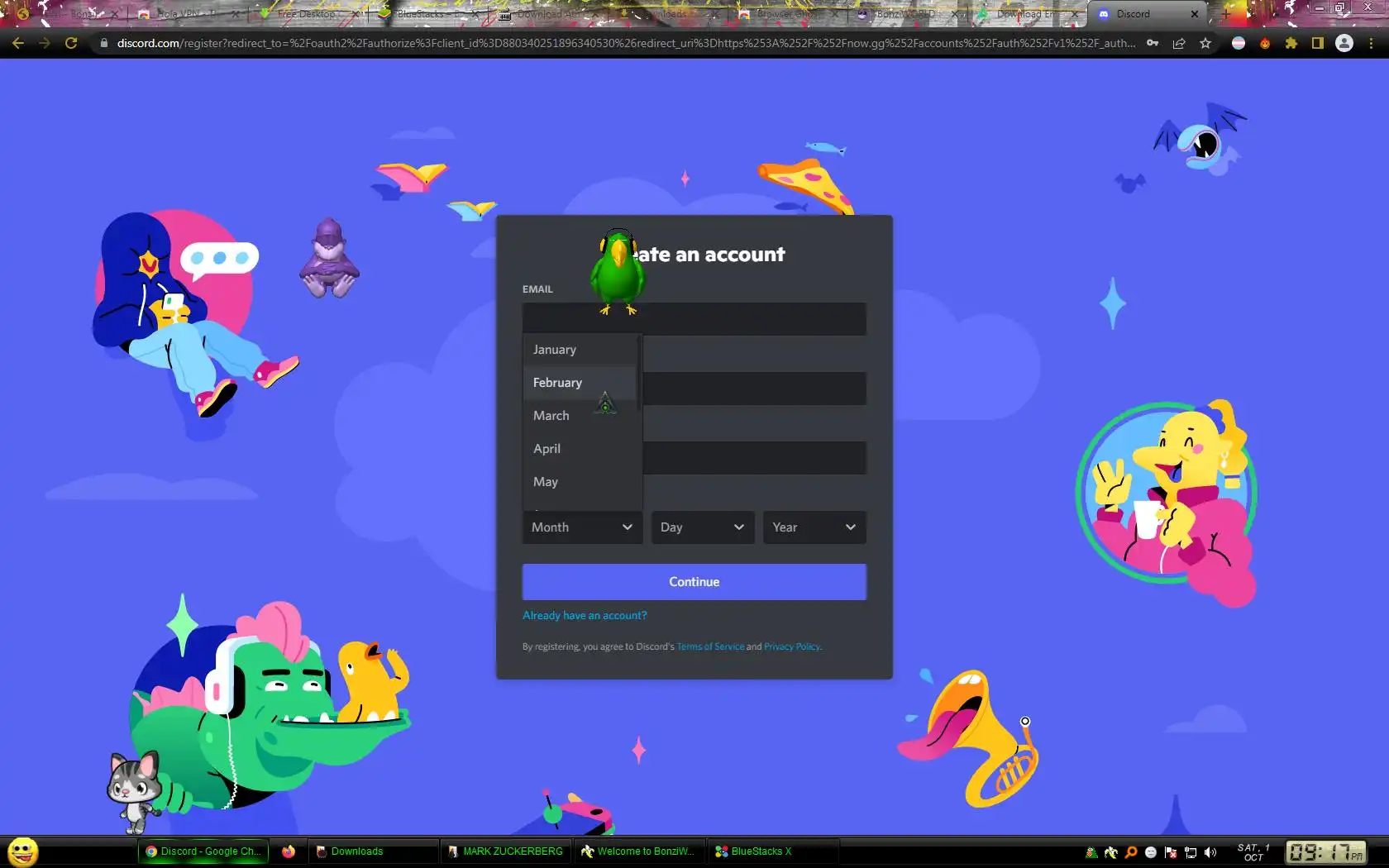Follow the Already have an account link
Viewport: 1389px width, 868px height.
tap(585, 616)
